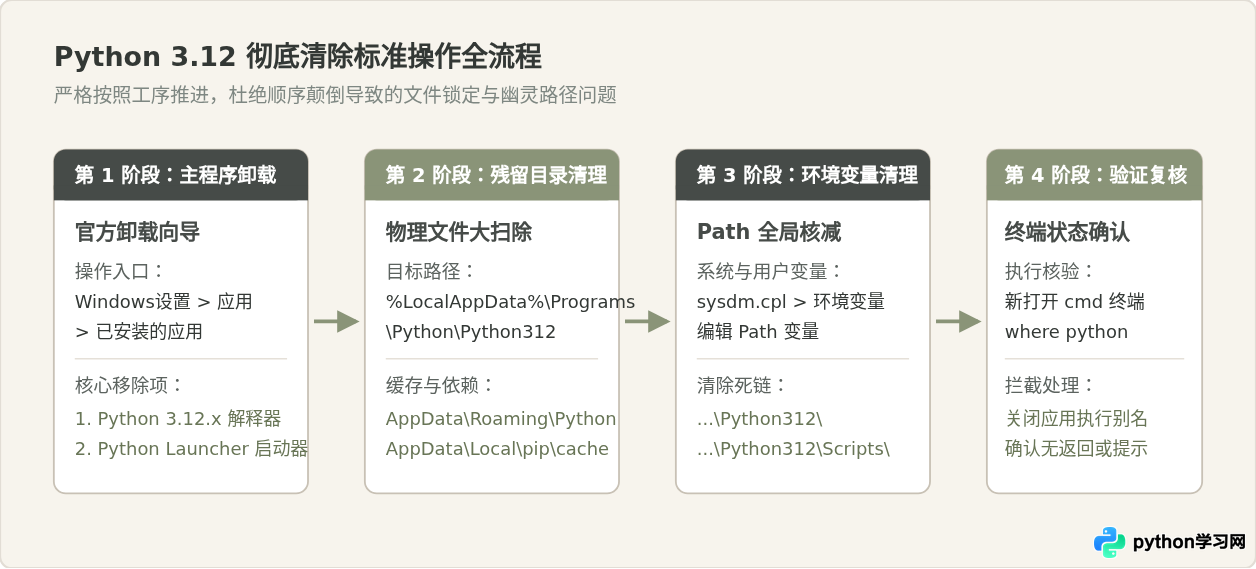Click the heading "终端状态确认"

point(1067,232)
